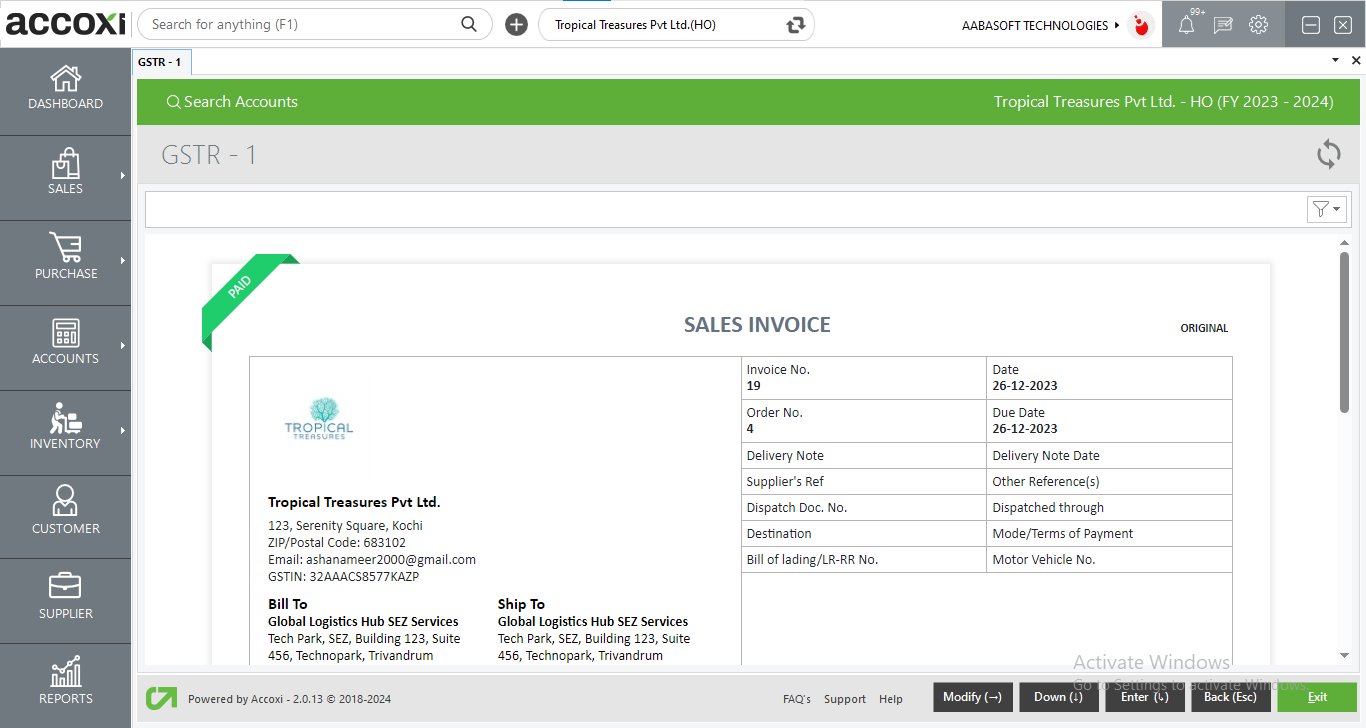This screenshot has width=1366, height=728.
Task: Open the Inventory section
Action: click(65, 430)
